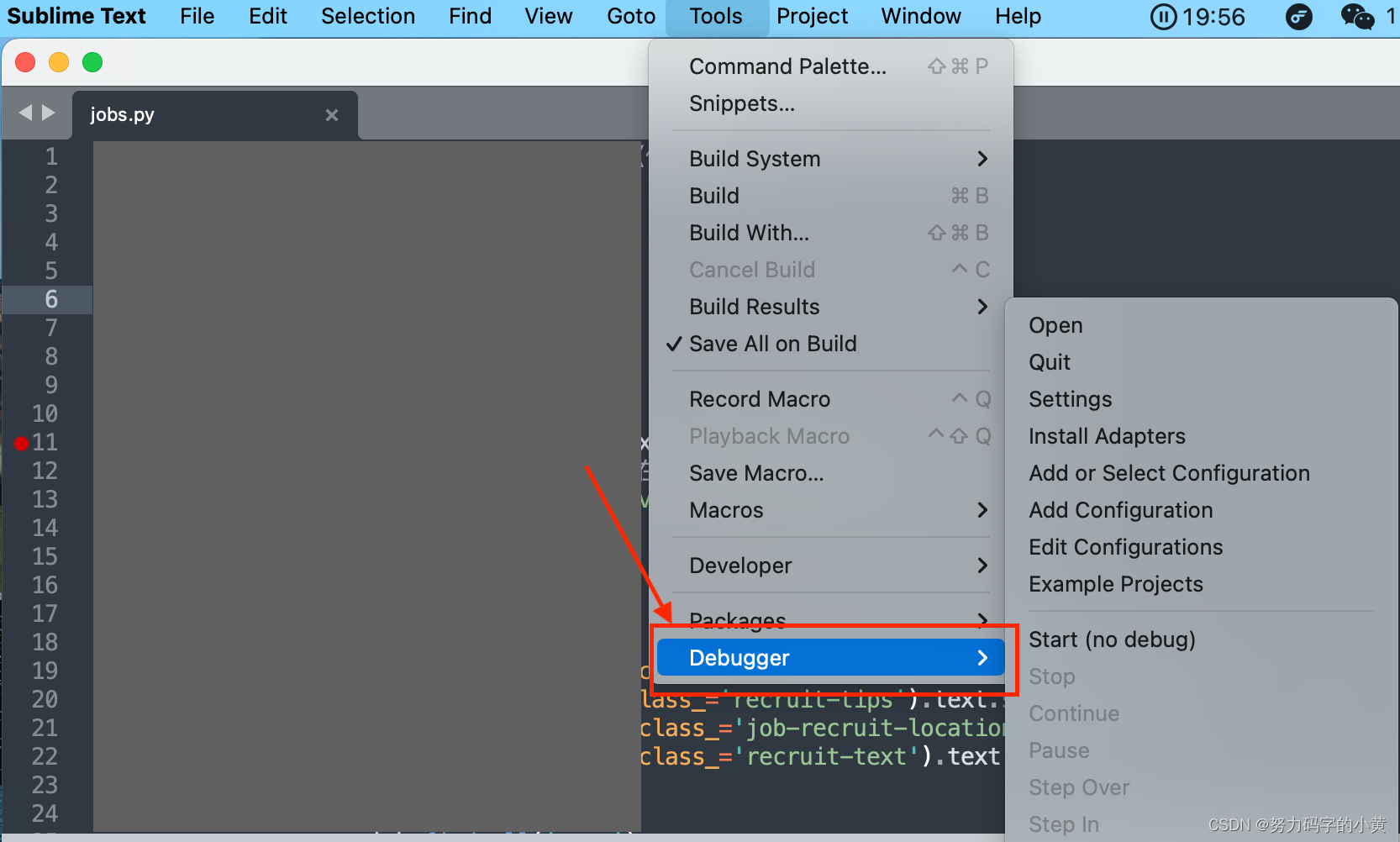Screen dimensions: 1400x842
Task: Choose Save Macro…
Action: (831, 473)
